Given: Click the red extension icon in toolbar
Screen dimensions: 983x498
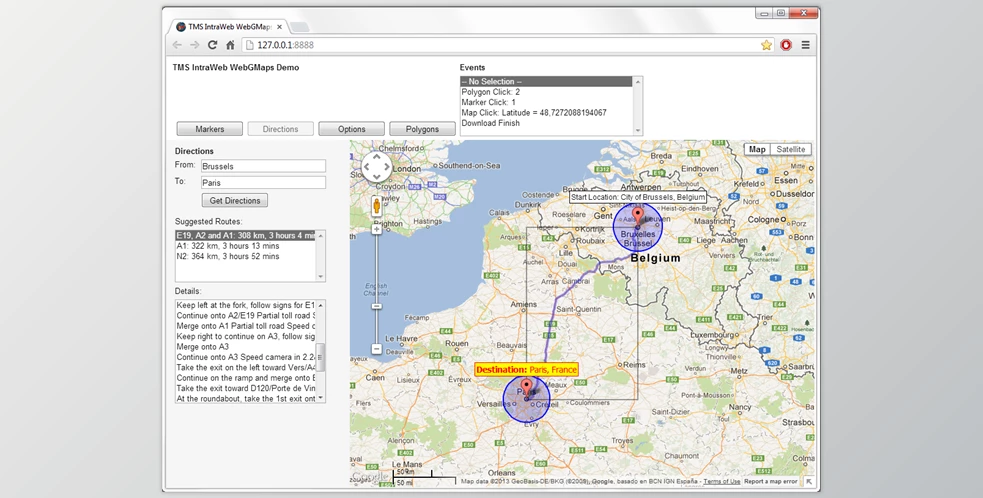Looking at the screenshot, I should coord(786,45).
